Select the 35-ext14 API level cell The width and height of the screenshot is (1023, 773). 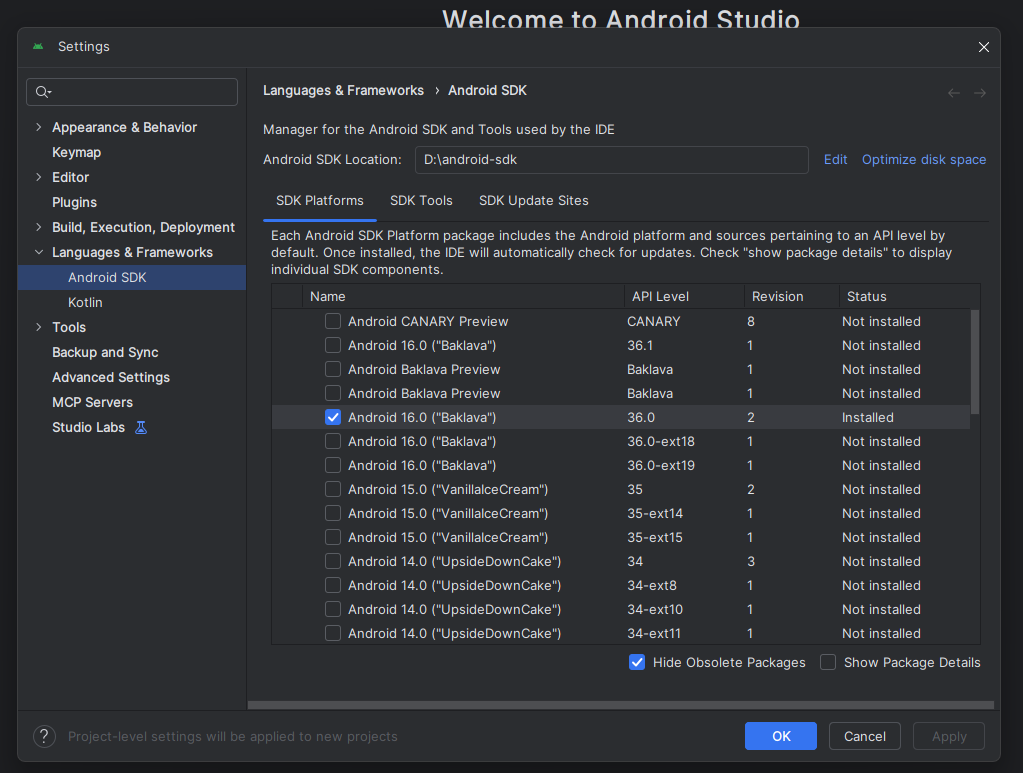pyautogui.click(x=655, y=513)
